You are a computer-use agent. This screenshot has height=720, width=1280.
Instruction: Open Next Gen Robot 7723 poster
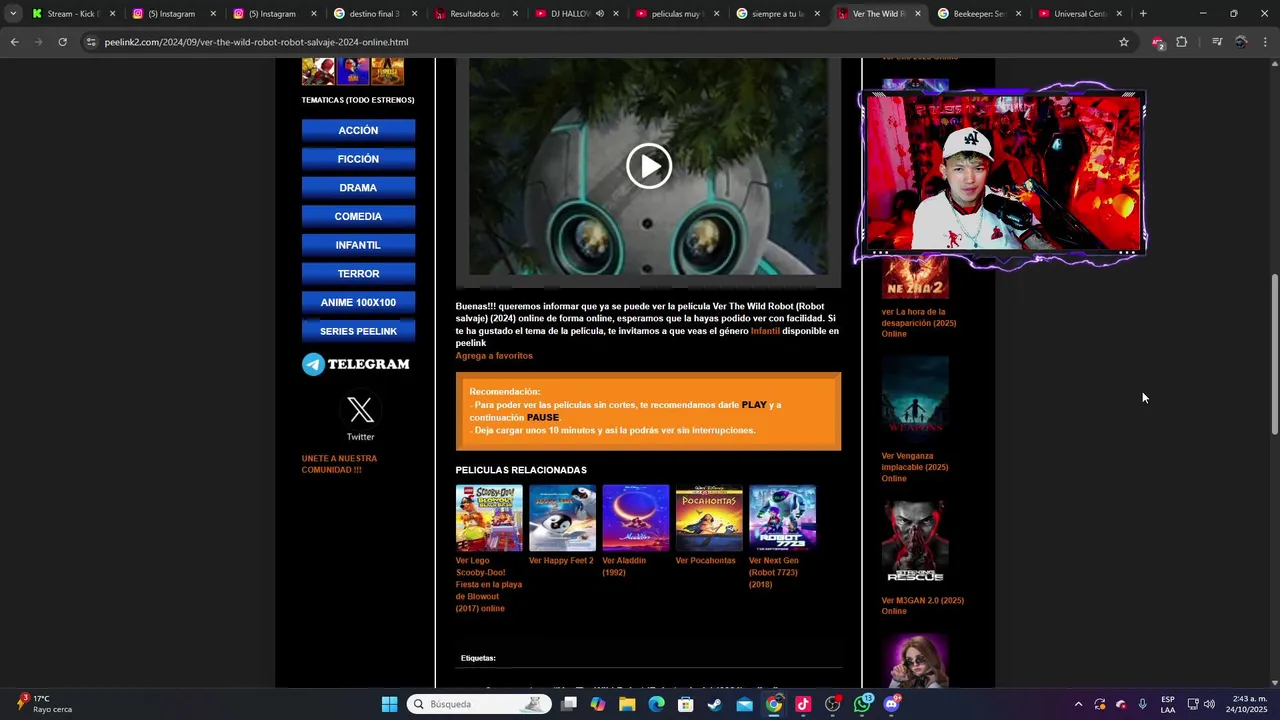pos(782,518)
